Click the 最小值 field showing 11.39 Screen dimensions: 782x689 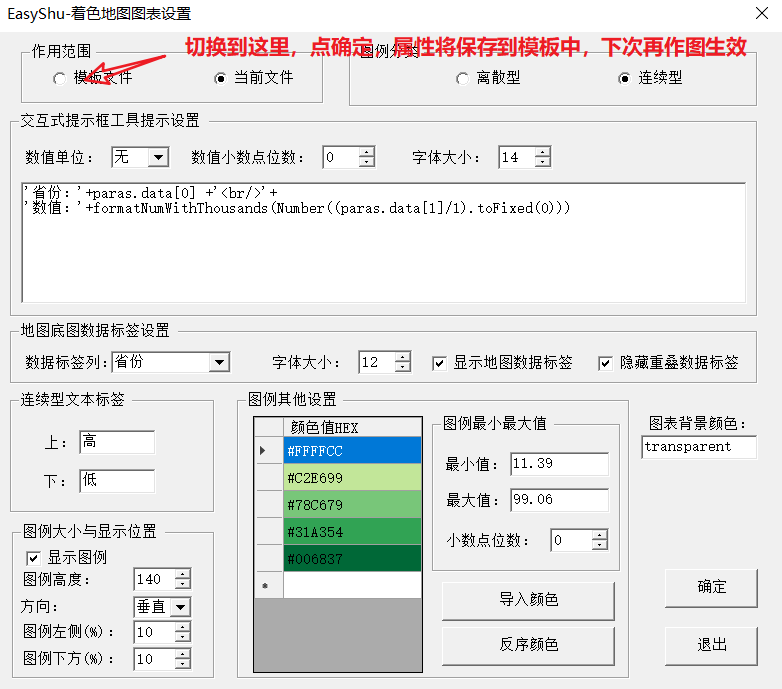[x=559, y=464]
